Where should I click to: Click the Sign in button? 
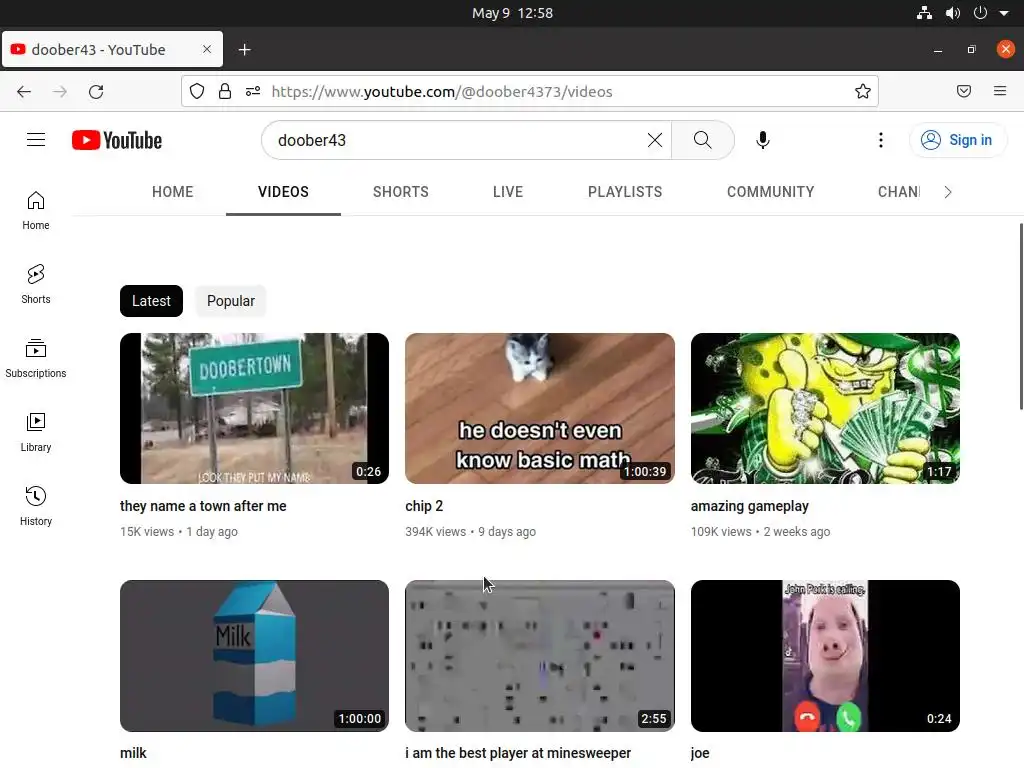point(957,140)
